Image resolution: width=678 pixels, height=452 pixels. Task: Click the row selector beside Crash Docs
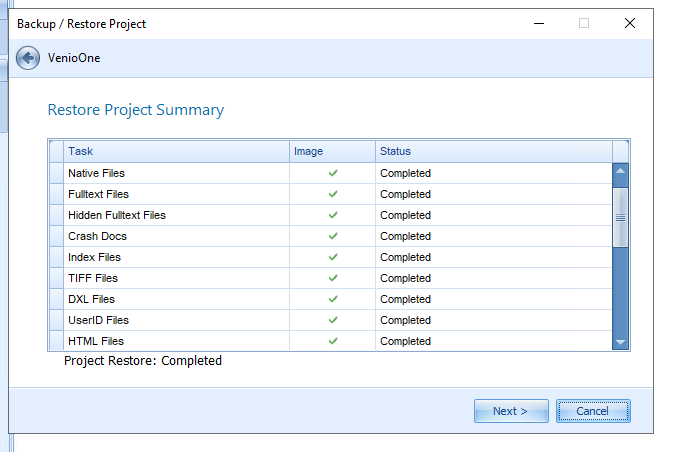pyautogui.click(x=57, y=236)
